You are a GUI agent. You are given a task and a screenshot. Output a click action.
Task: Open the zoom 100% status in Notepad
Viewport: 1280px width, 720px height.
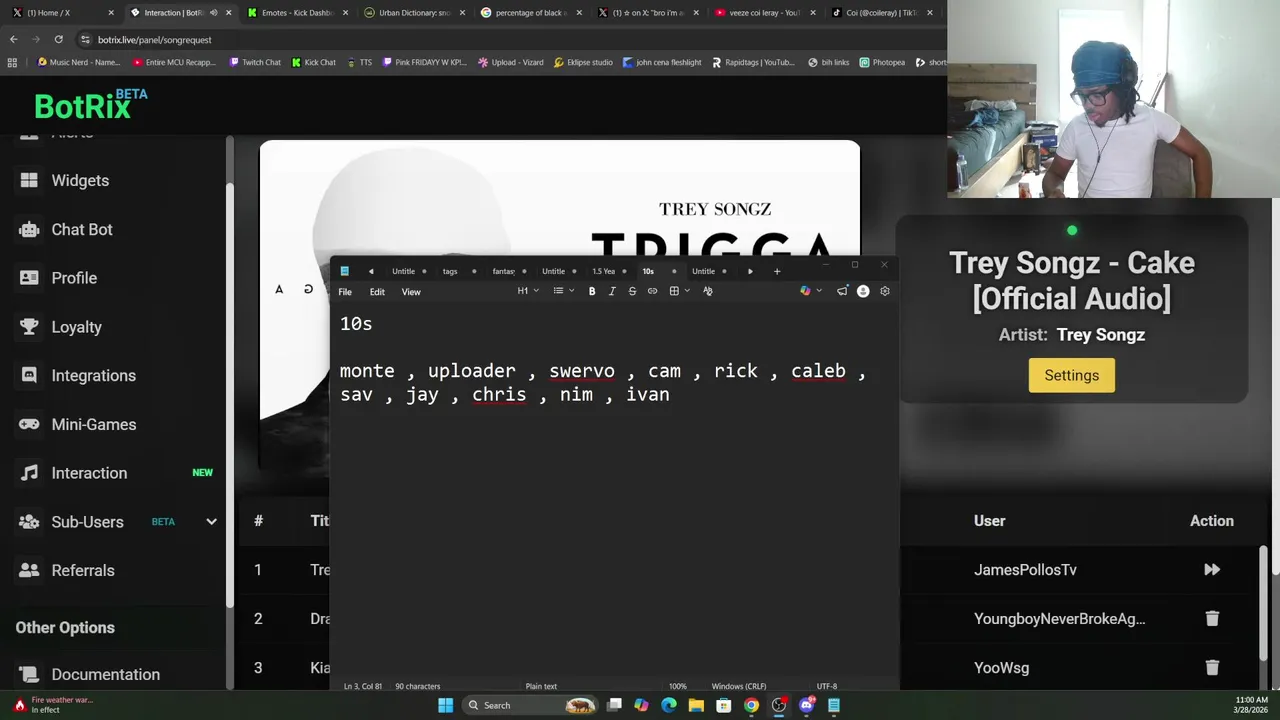[678, 686]
